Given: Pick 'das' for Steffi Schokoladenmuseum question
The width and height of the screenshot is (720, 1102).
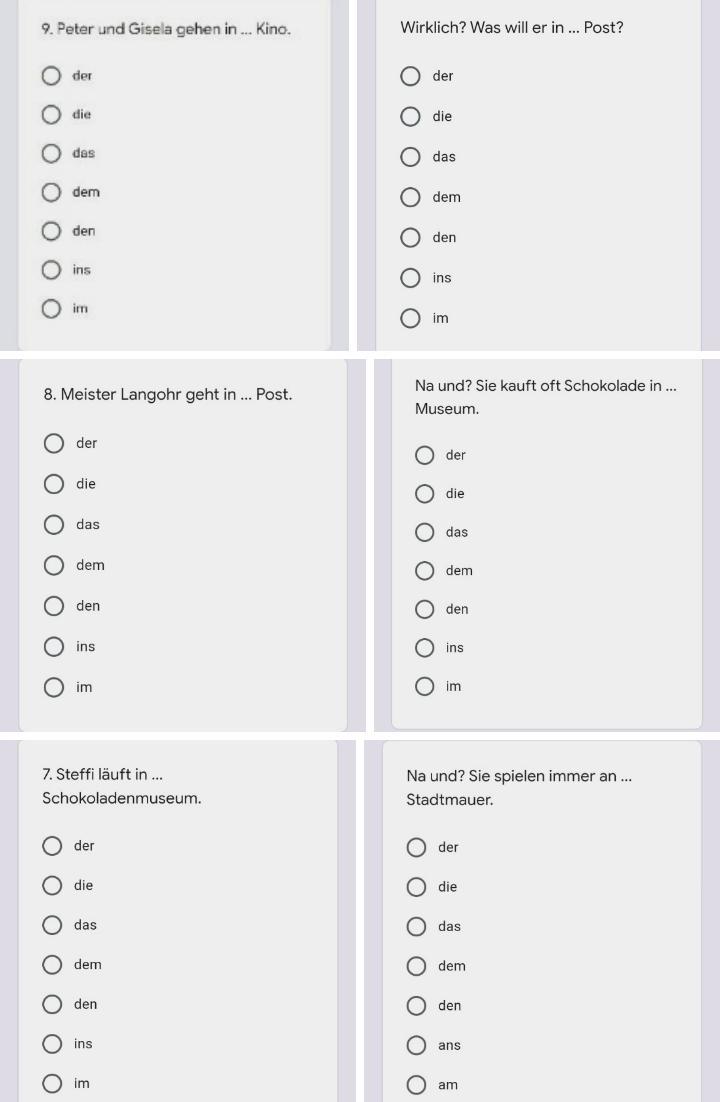Looking at the screenshot, I should pyautogui.click(x=53, y=926).
